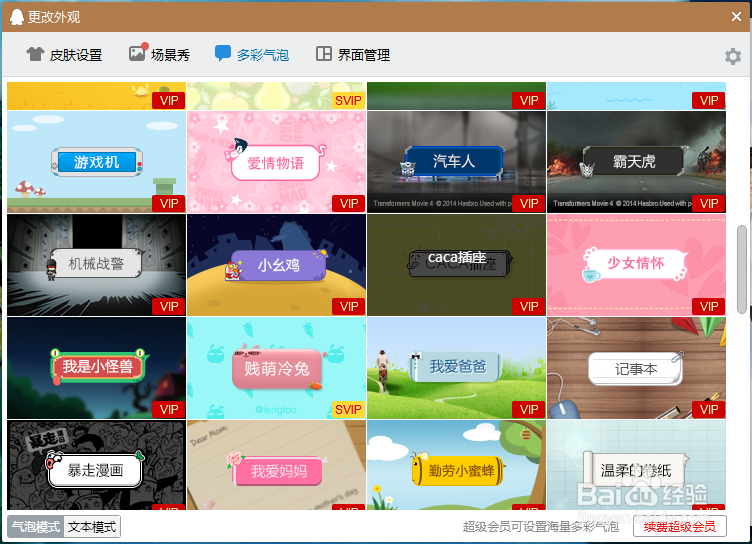
Task: Select 文本模式 mode
Action: (x=92, y=527)
